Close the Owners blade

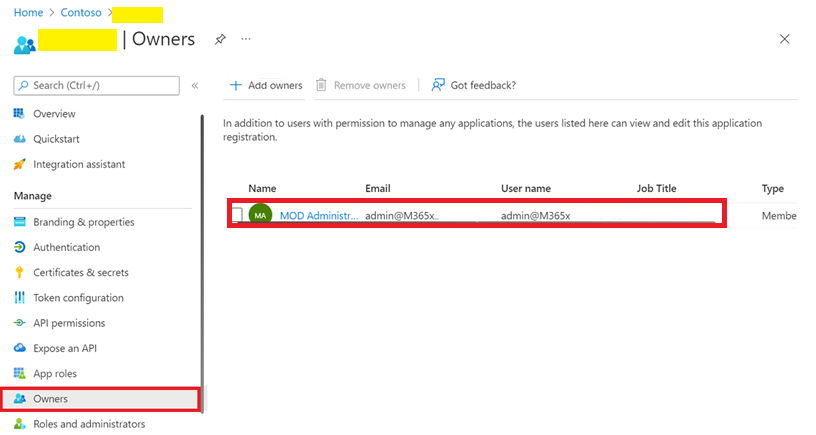[784, 39]
